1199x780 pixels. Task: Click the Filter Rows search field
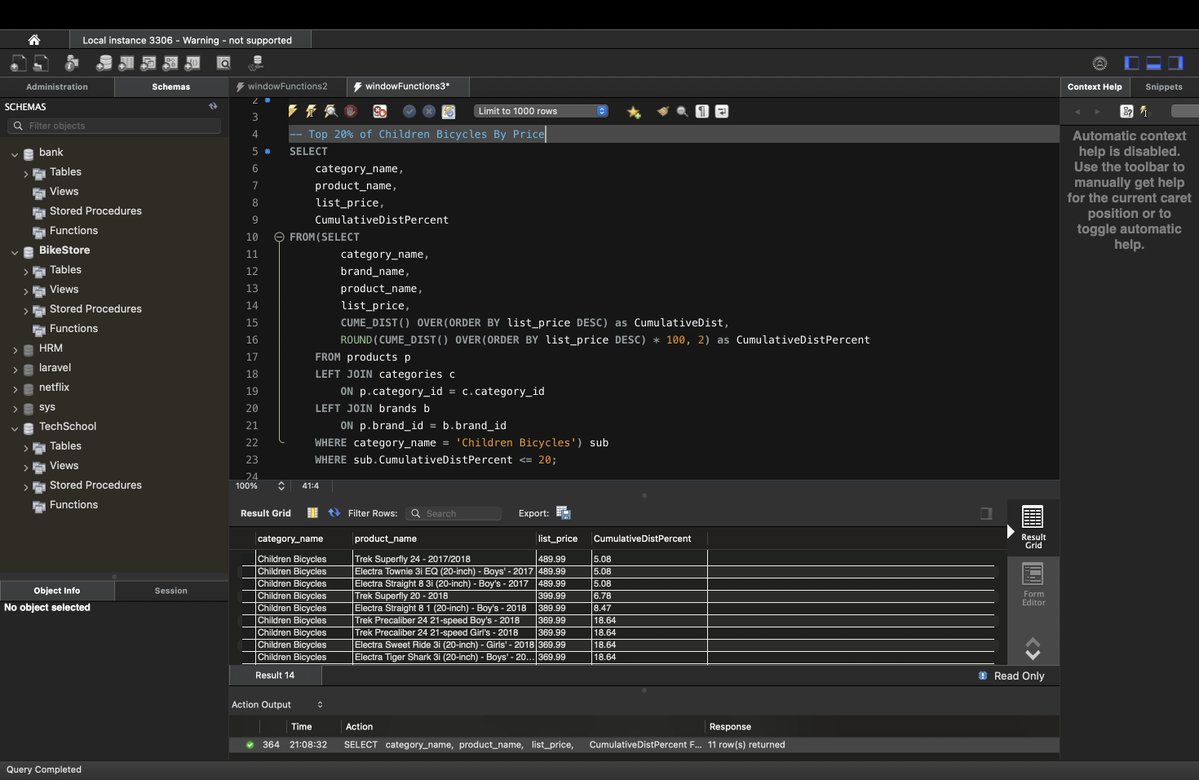click(453, 513)
